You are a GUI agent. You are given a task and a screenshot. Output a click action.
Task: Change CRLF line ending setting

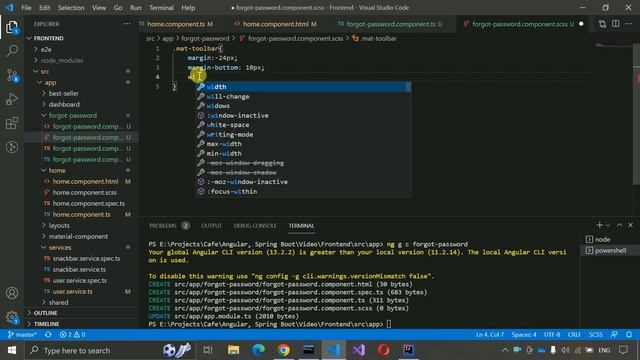(x=574, y=335)
